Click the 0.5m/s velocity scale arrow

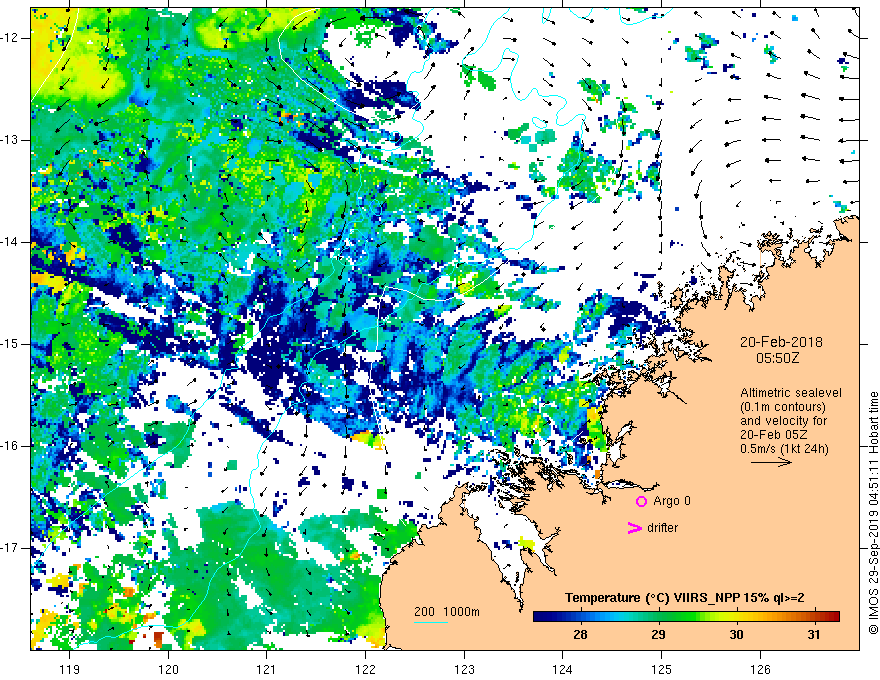click(x=771, y=462)
